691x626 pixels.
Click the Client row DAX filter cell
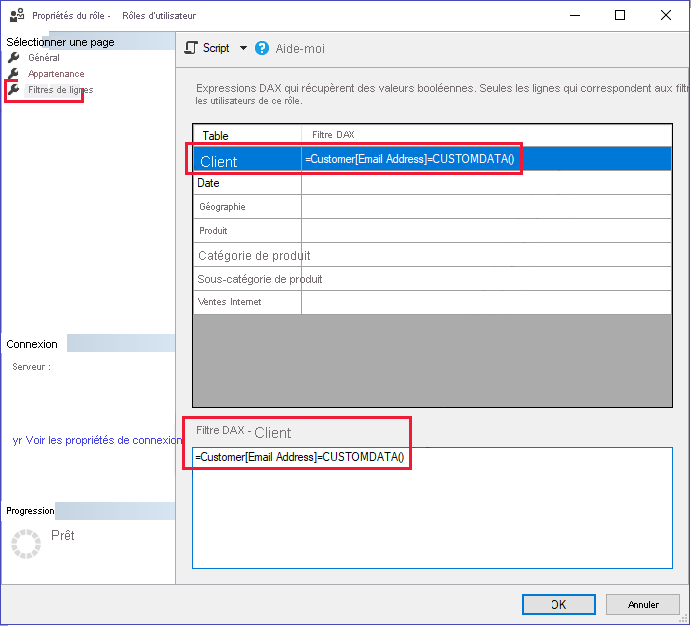[x=486, y=159]
